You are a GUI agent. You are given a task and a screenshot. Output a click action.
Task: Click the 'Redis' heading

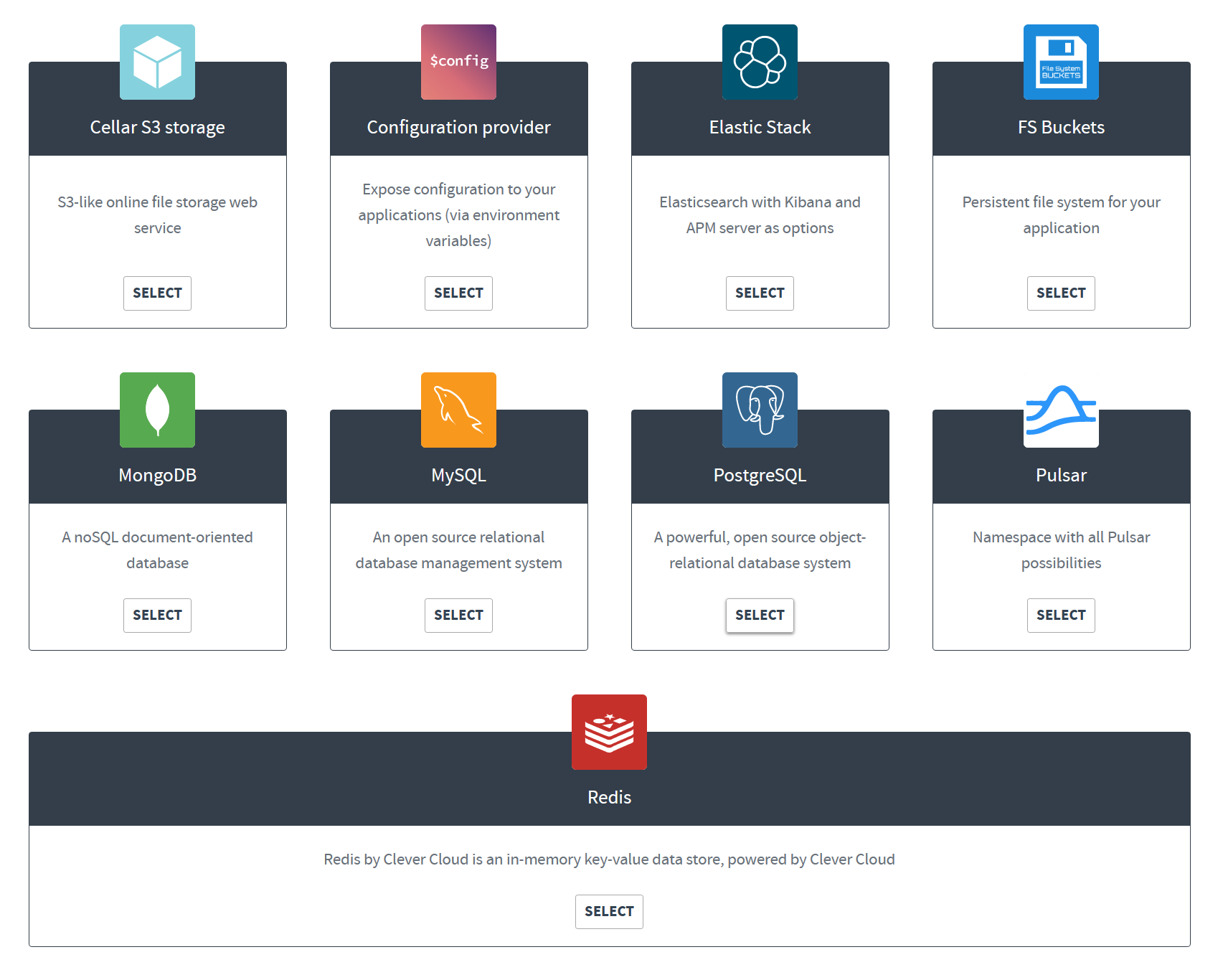609,797
